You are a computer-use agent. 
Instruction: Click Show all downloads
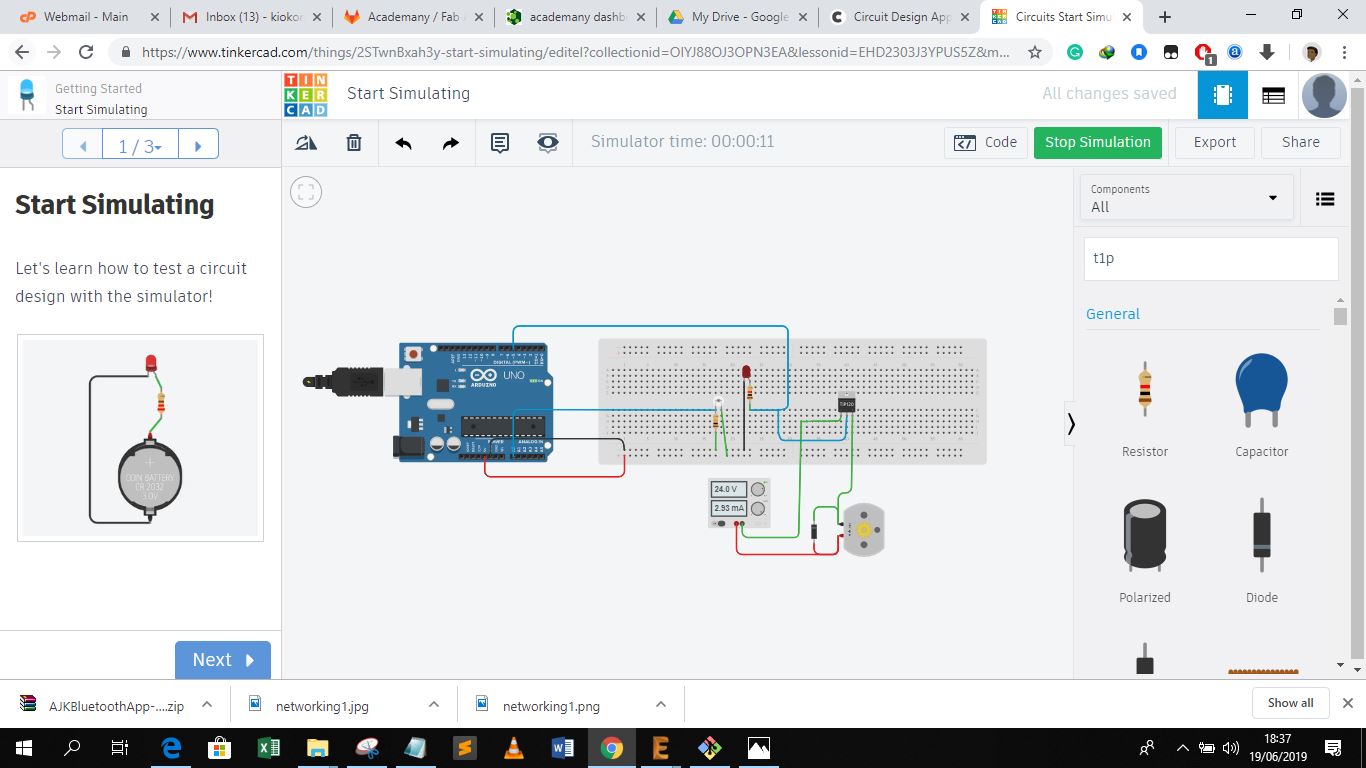1290,703
